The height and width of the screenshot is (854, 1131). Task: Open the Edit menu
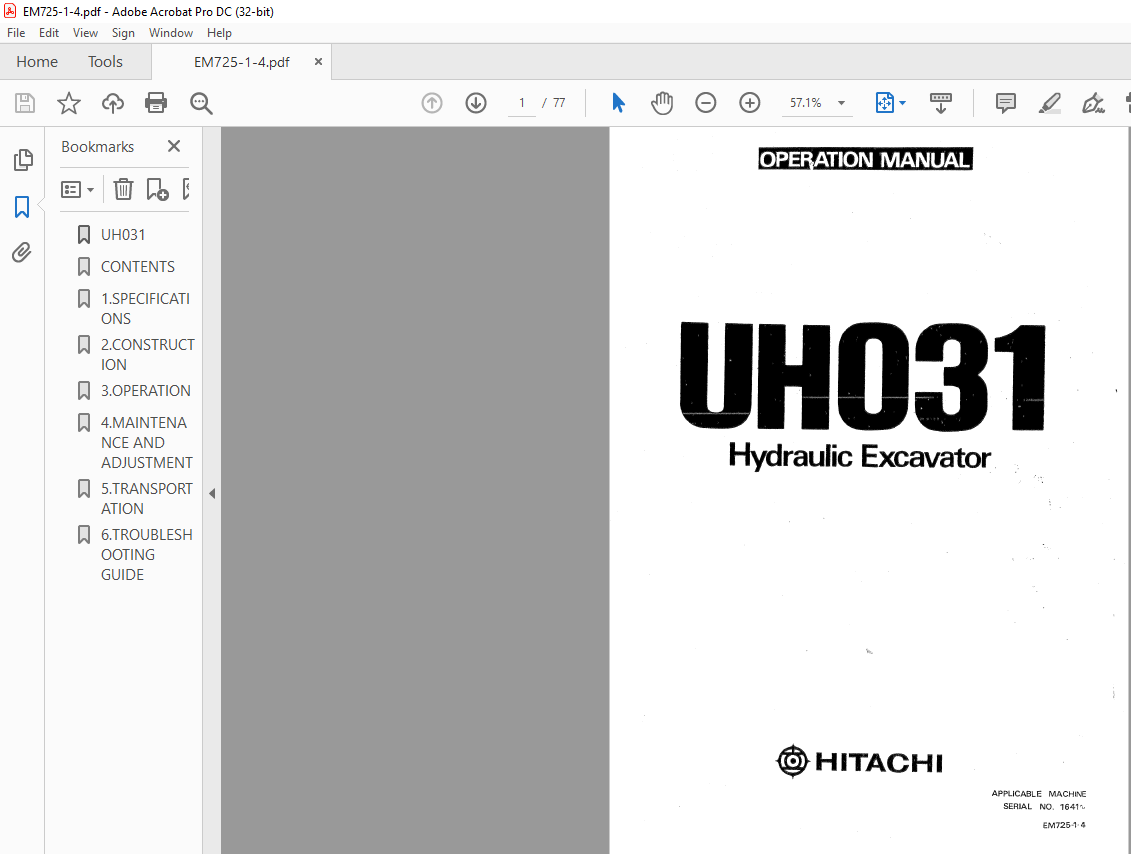click(49, 32)
